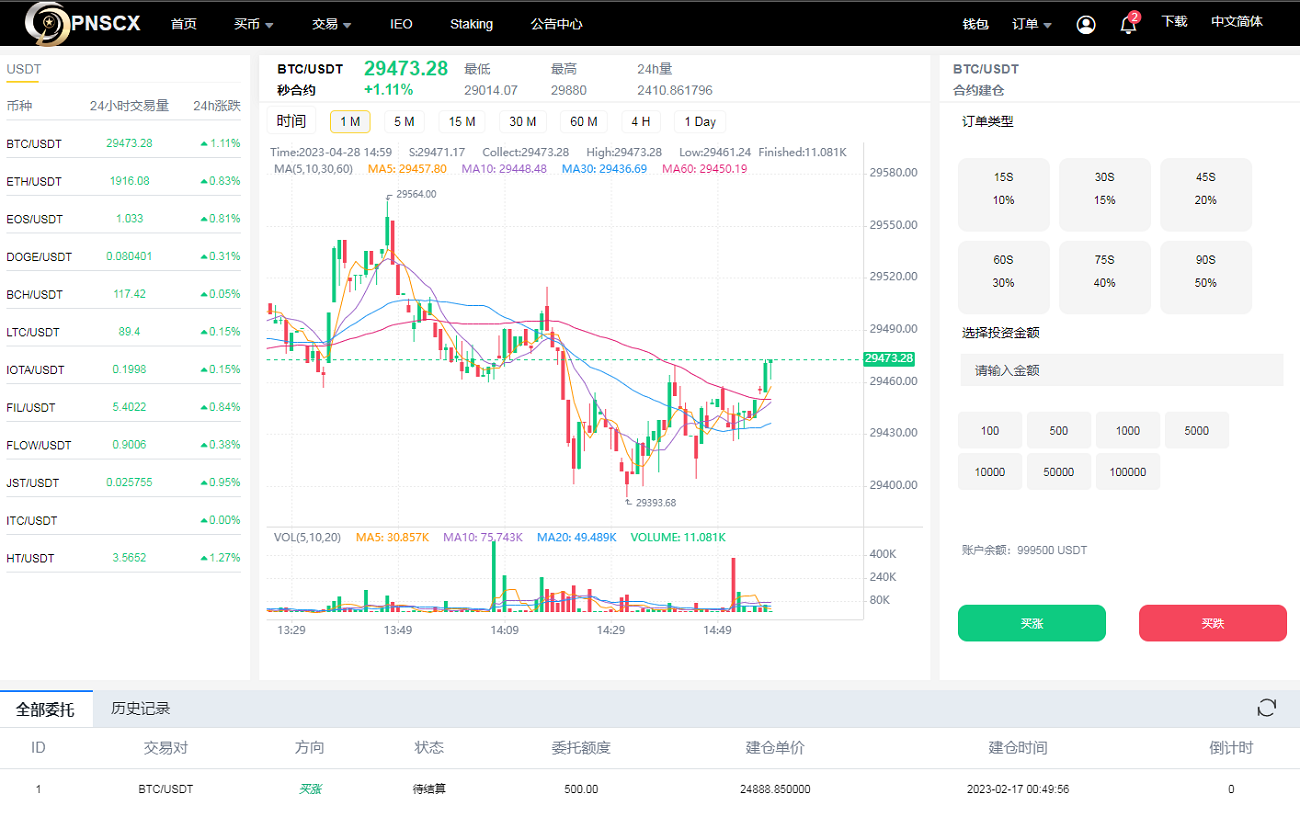Click the red 买跌 button

pos(1212,622)
